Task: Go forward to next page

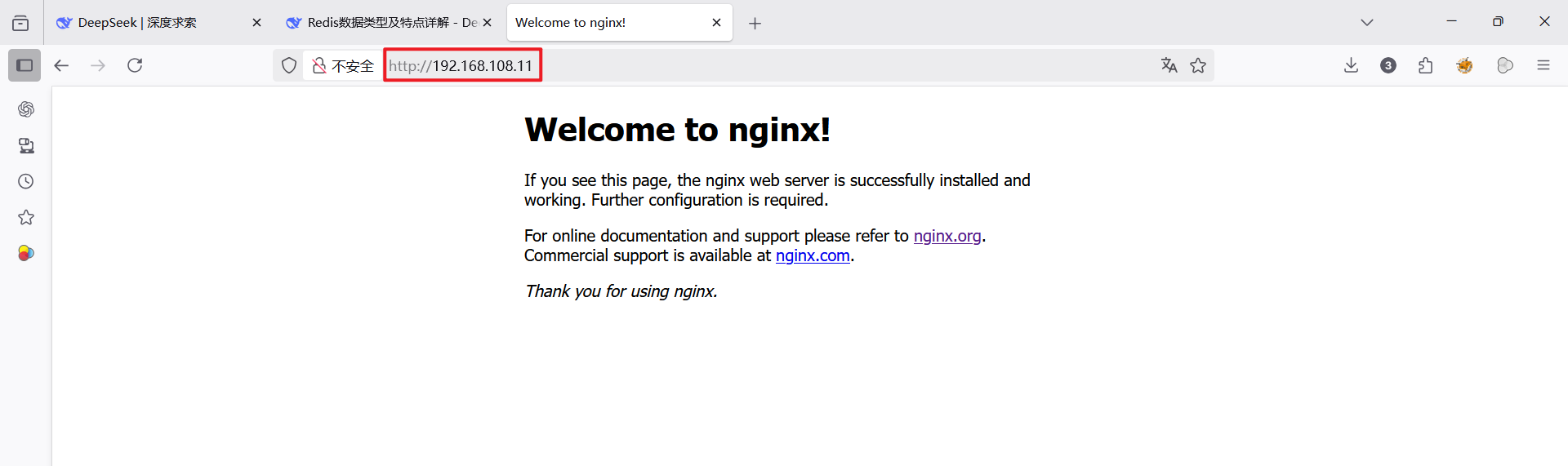Action: 98,65
